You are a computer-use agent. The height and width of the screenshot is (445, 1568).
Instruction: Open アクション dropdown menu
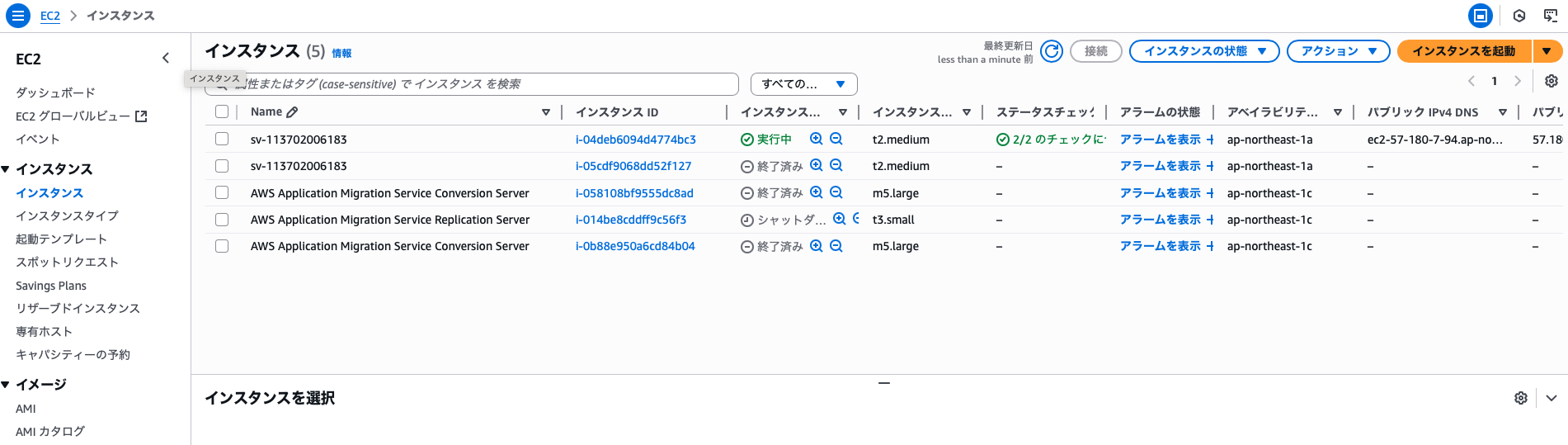point(1339,51)
